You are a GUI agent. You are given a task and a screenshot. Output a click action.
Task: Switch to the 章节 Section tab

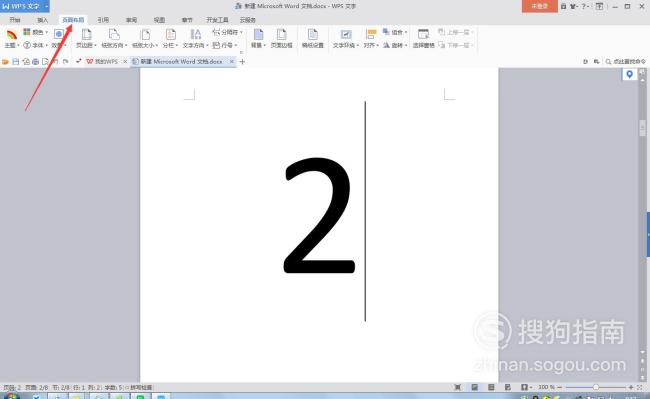187,20
